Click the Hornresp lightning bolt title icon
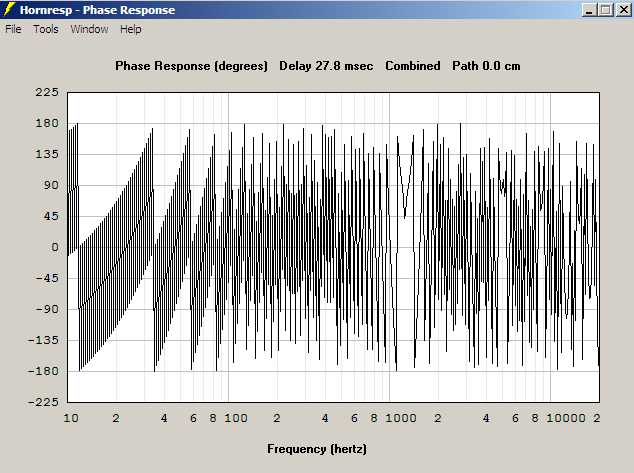The height and width of the screenshot is (473, 634). point(9,9)
